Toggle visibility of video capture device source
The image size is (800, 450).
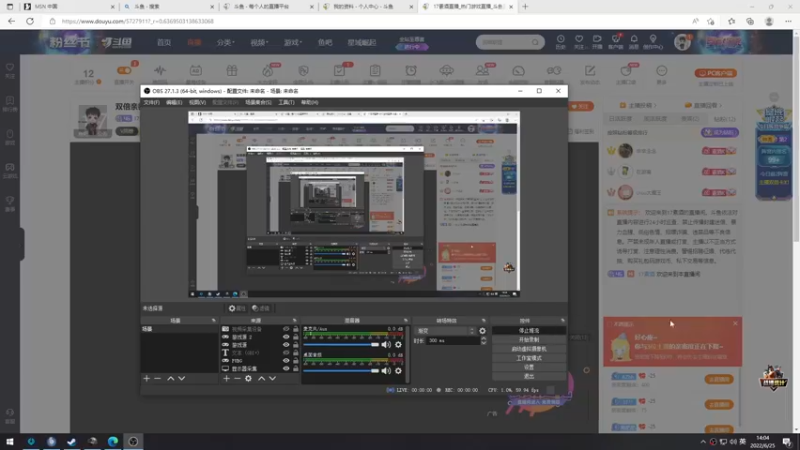click(286, 329)
